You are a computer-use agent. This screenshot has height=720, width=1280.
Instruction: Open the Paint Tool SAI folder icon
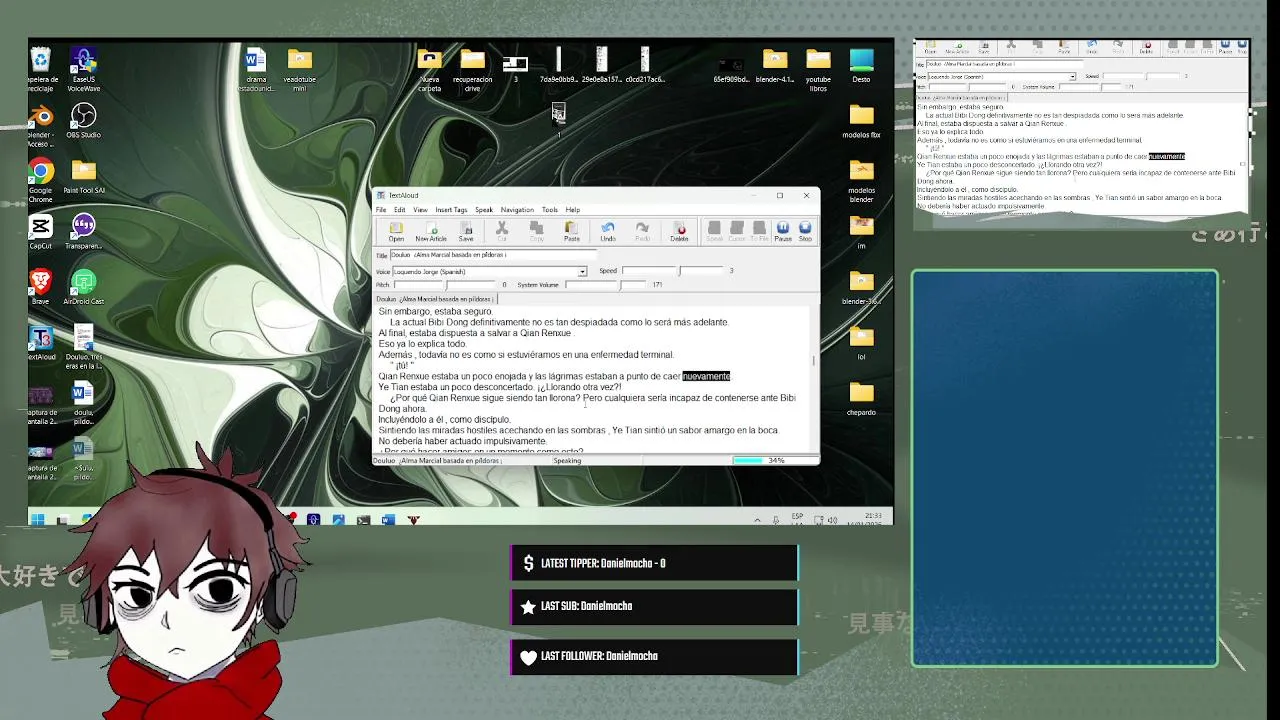[84, 177]
